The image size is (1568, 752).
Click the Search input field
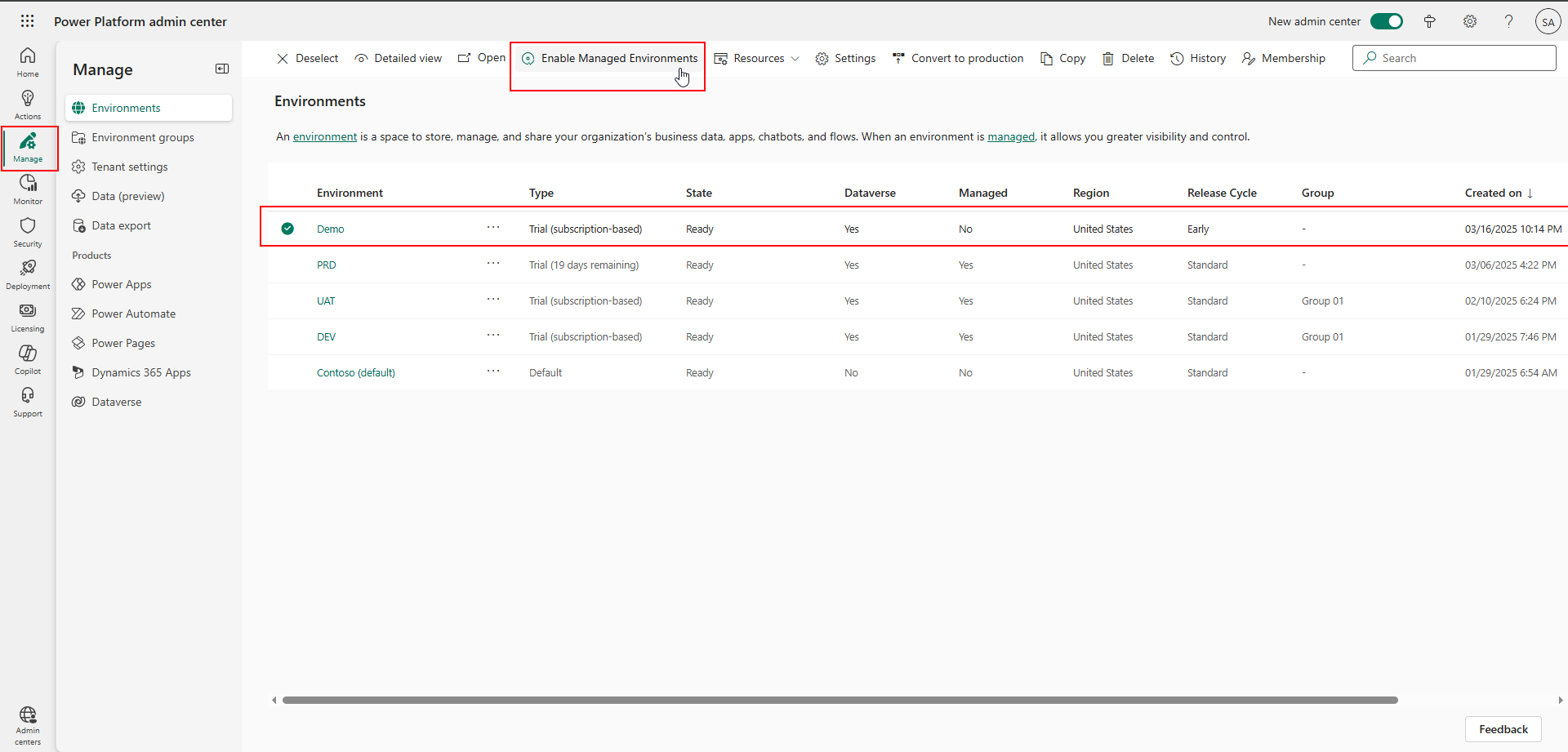1454,58
